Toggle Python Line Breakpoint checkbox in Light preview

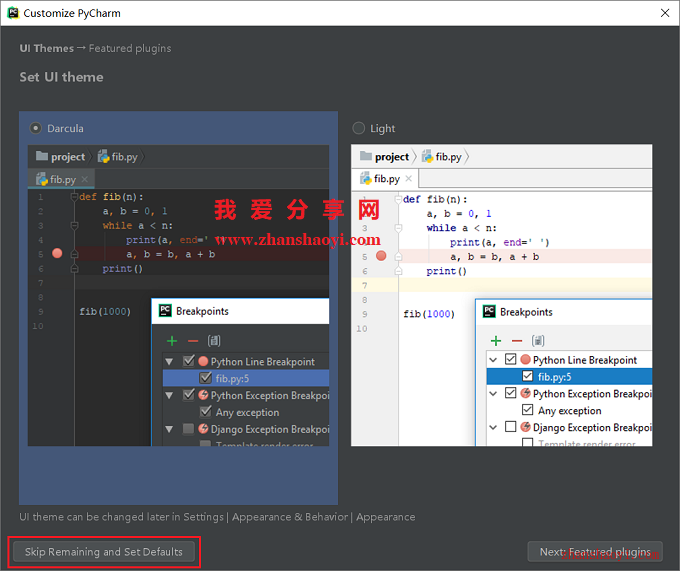[x=510, y=359]
